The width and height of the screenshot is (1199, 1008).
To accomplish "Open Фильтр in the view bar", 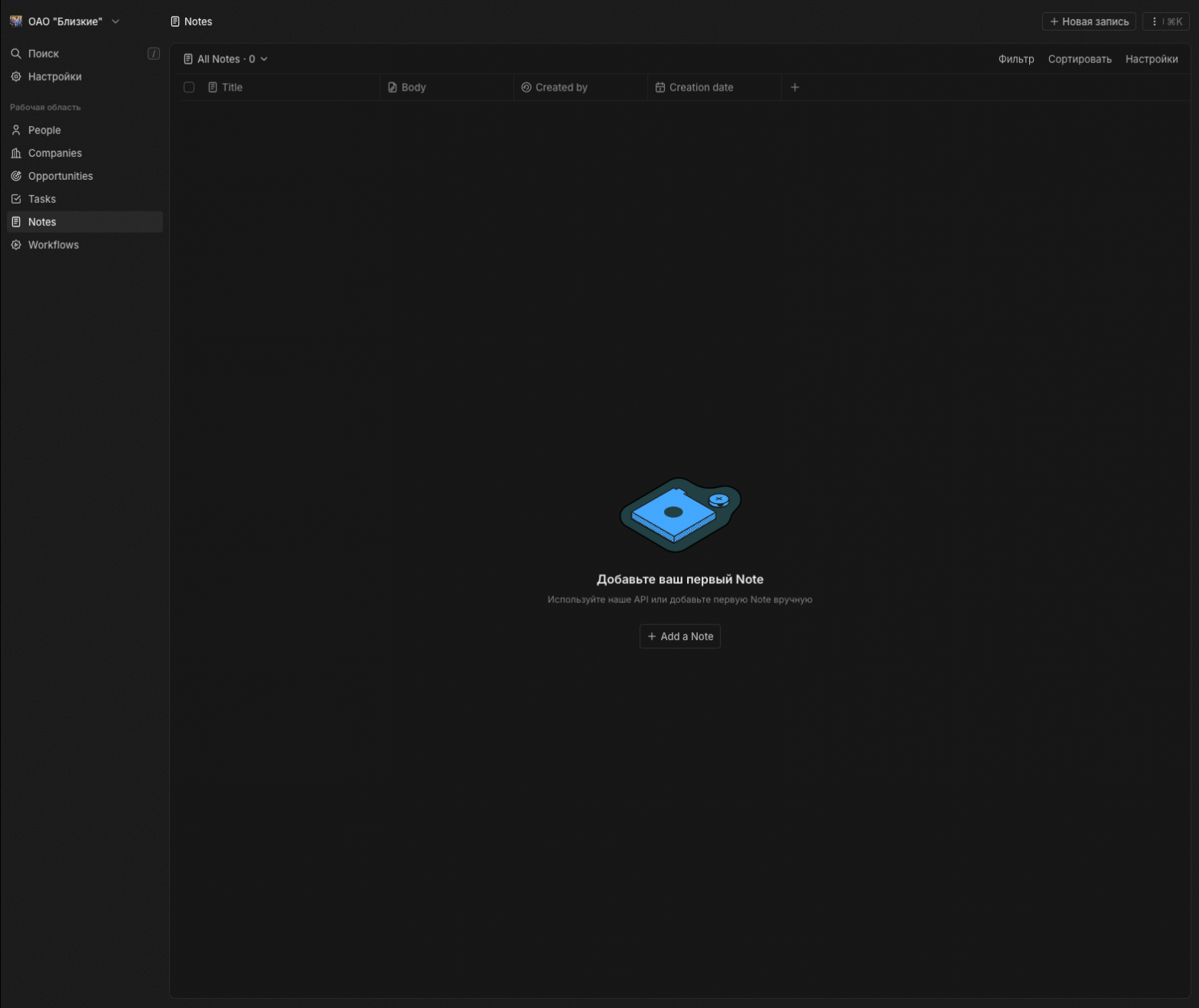I will pos(1015,59).
